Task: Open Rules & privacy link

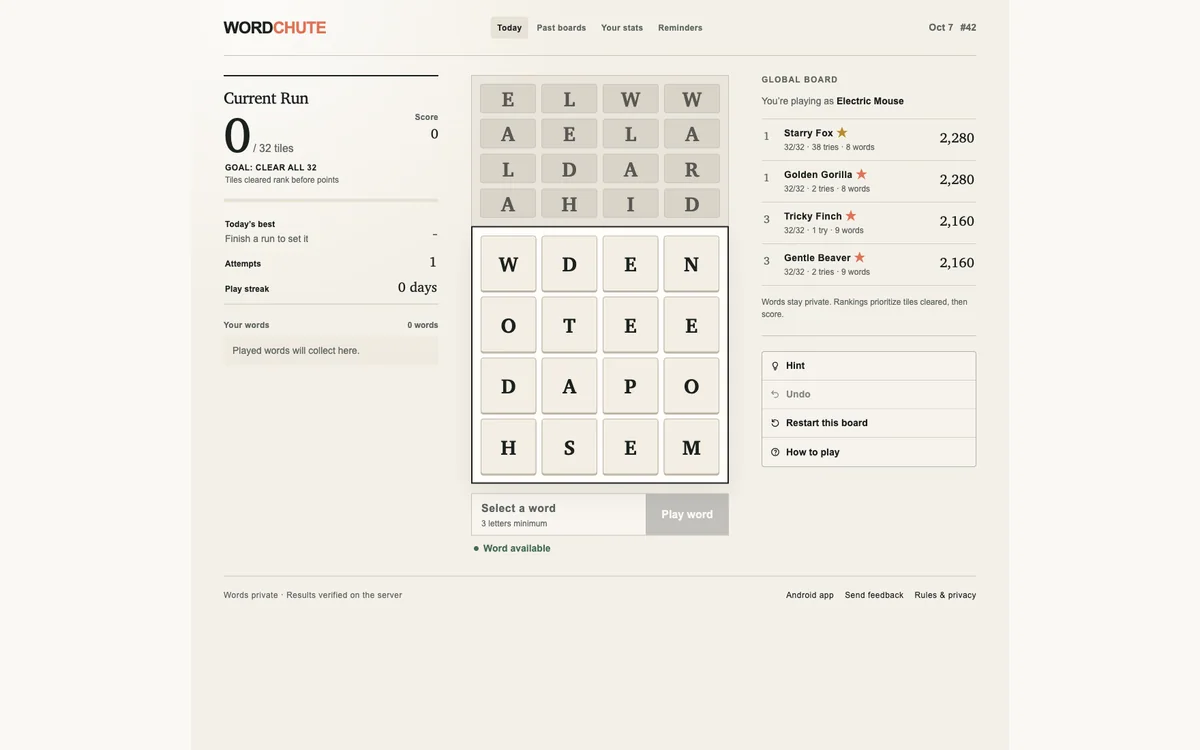Action: (945, 595)
